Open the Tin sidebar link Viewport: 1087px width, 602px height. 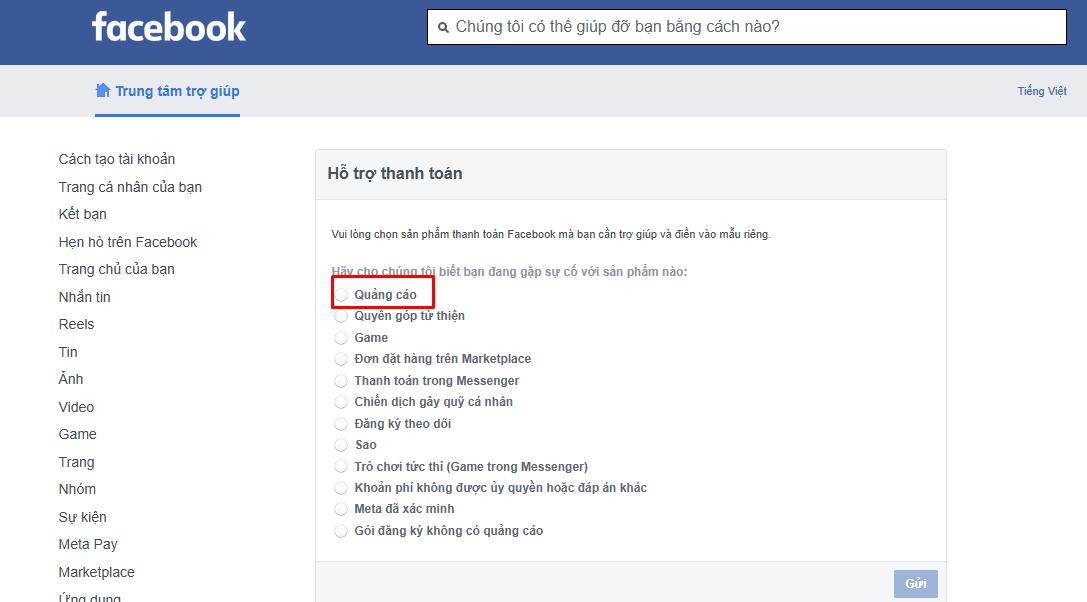click(x=68, y=352)
